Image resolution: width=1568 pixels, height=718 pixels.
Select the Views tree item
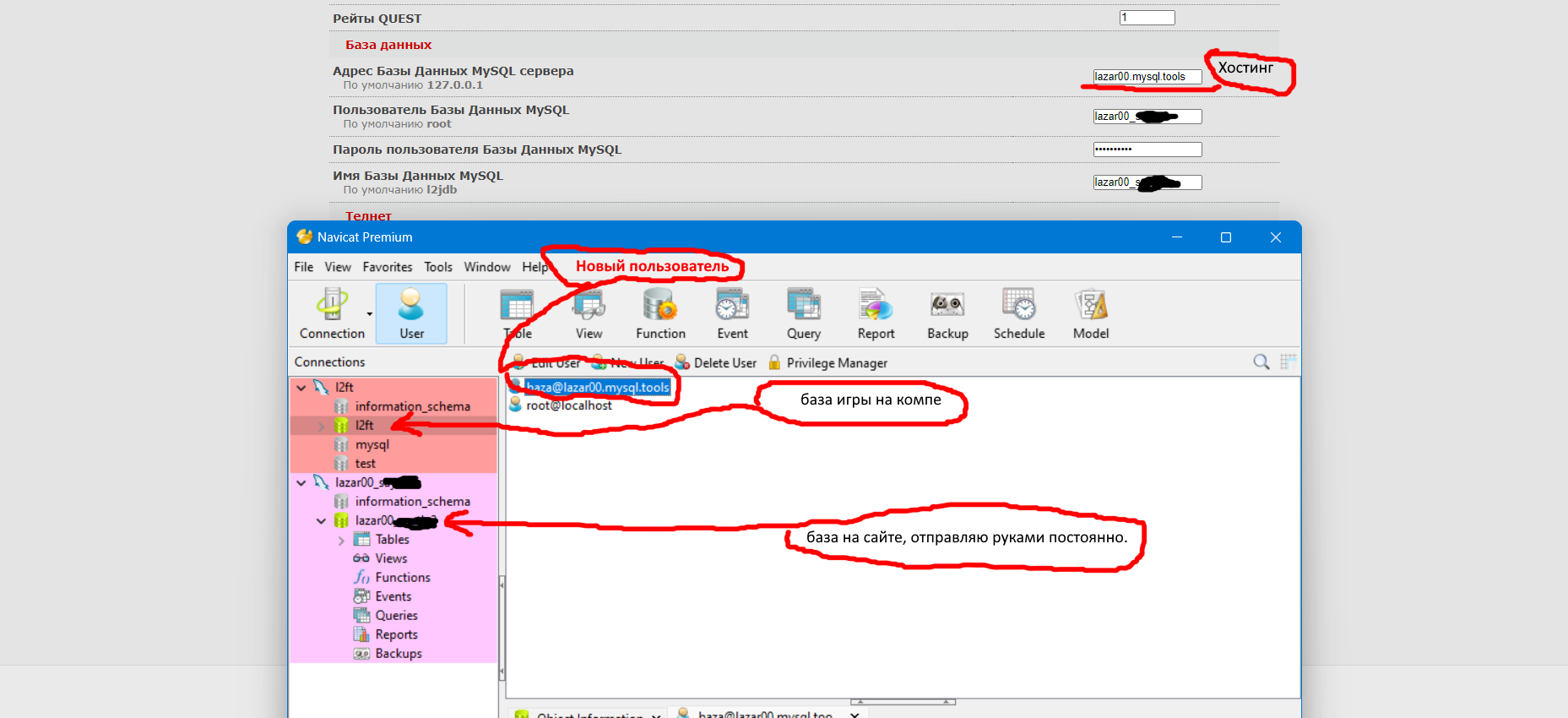[x=391, y=558]
